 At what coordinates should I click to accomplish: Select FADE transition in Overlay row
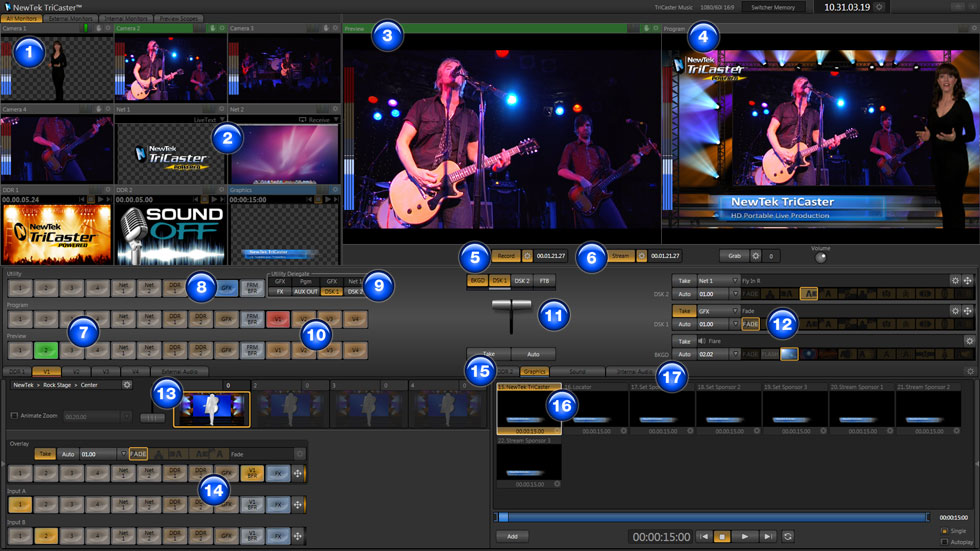click(138, 454)
